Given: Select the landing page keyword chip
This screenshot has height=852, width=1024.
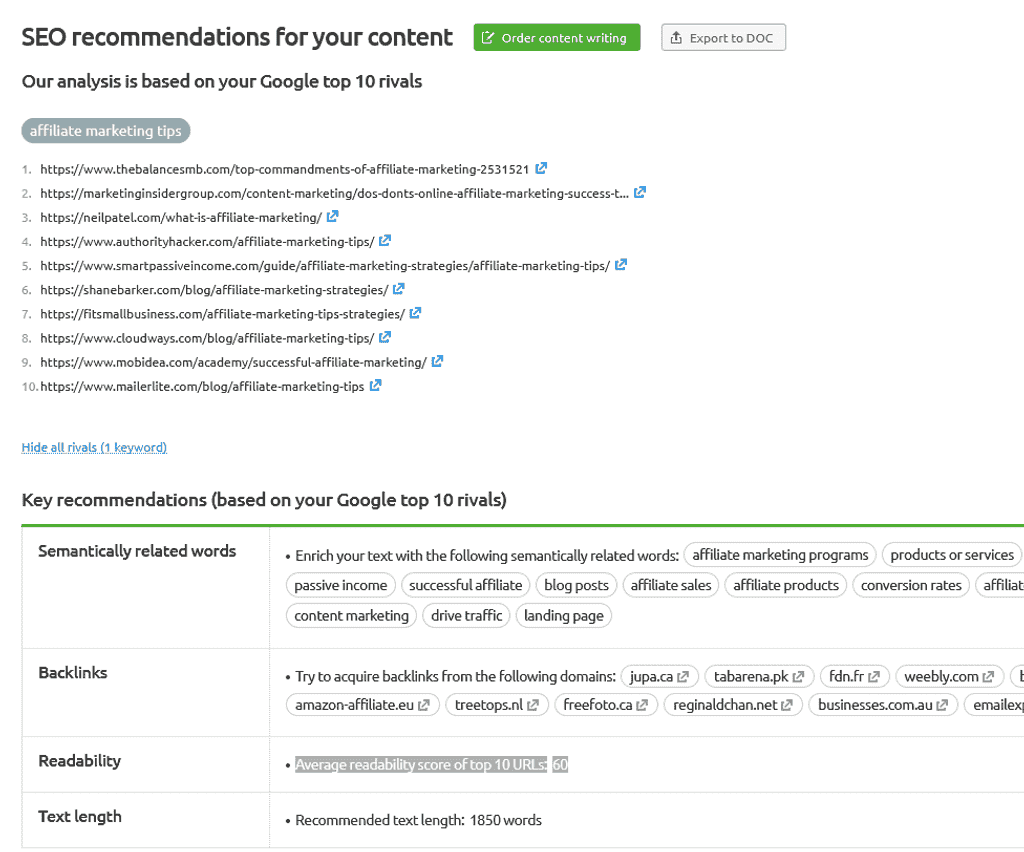Looking at the screenshot, I should pyautogui.click(x=564, y=616).
